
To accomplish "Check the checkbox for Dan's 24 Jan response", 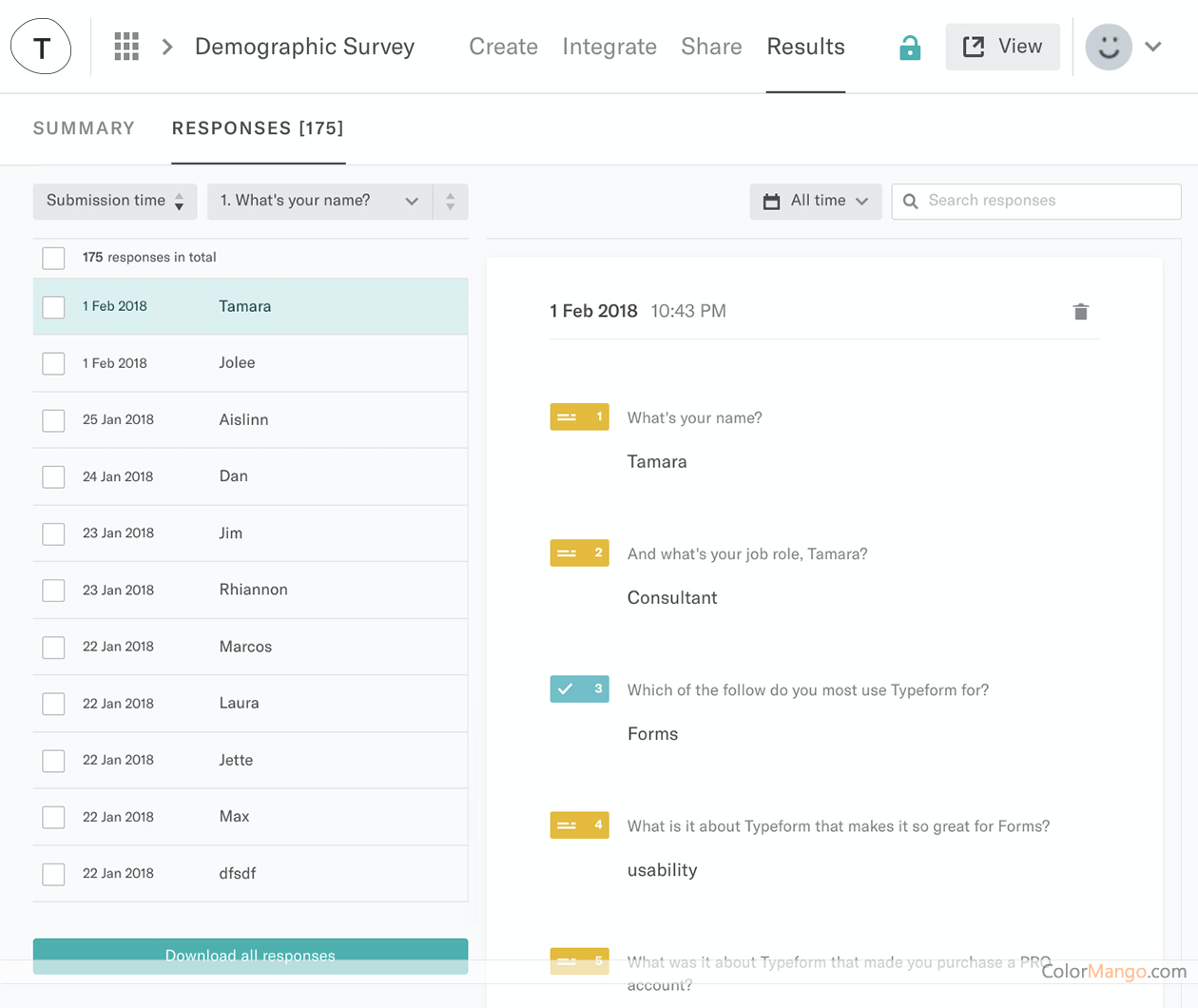I will 53,476.
